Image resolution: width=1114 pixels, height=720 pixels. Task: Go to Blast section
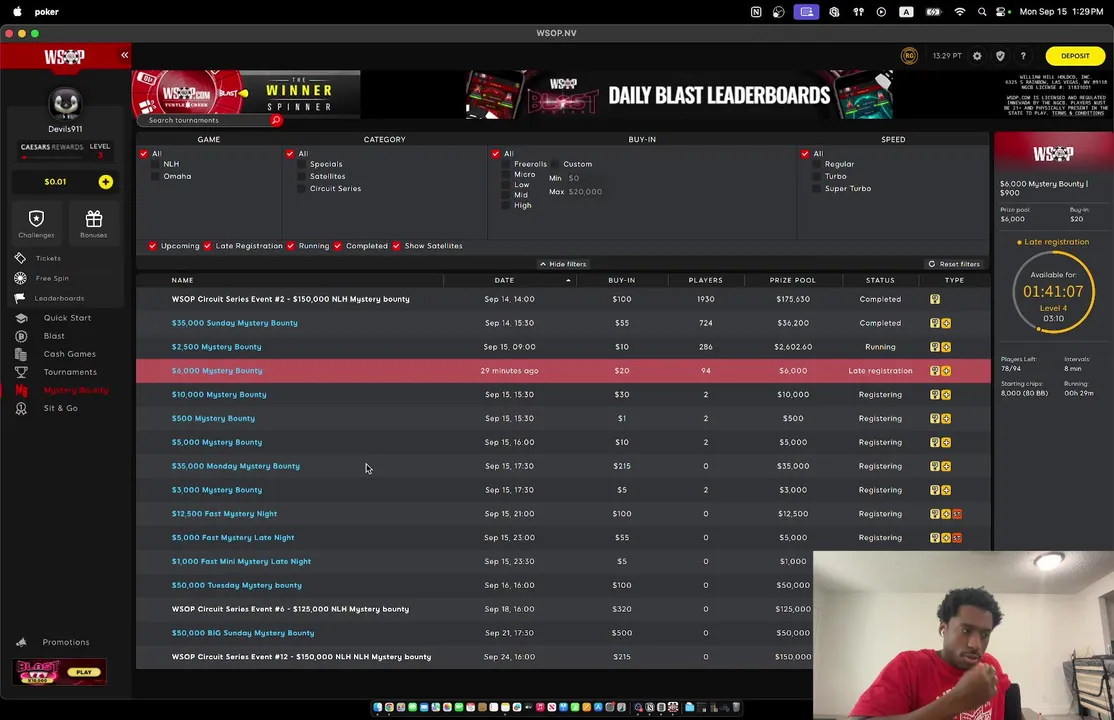point(54,335)
